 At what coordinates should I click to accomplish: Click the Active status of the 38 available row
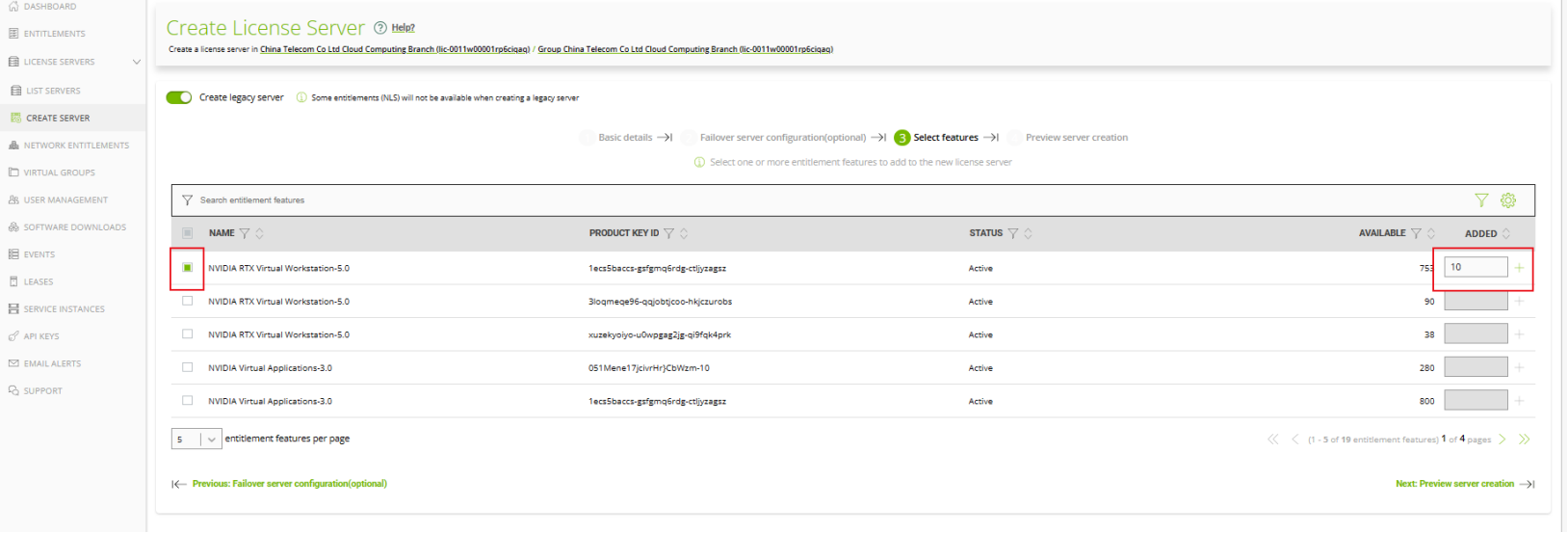[980, 334]
